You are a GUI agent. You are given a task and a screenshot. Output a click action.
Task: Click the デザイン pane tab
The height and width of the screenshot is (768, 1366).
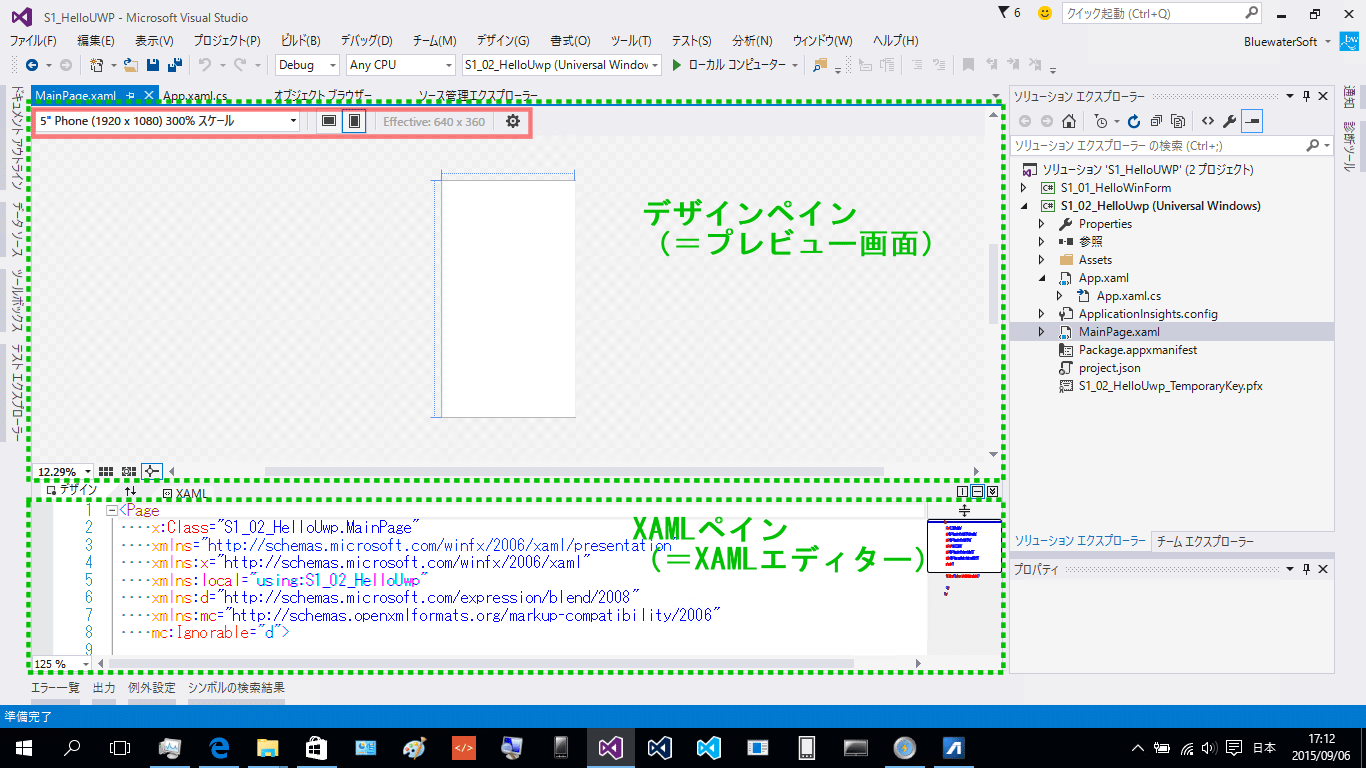(73, 491)
